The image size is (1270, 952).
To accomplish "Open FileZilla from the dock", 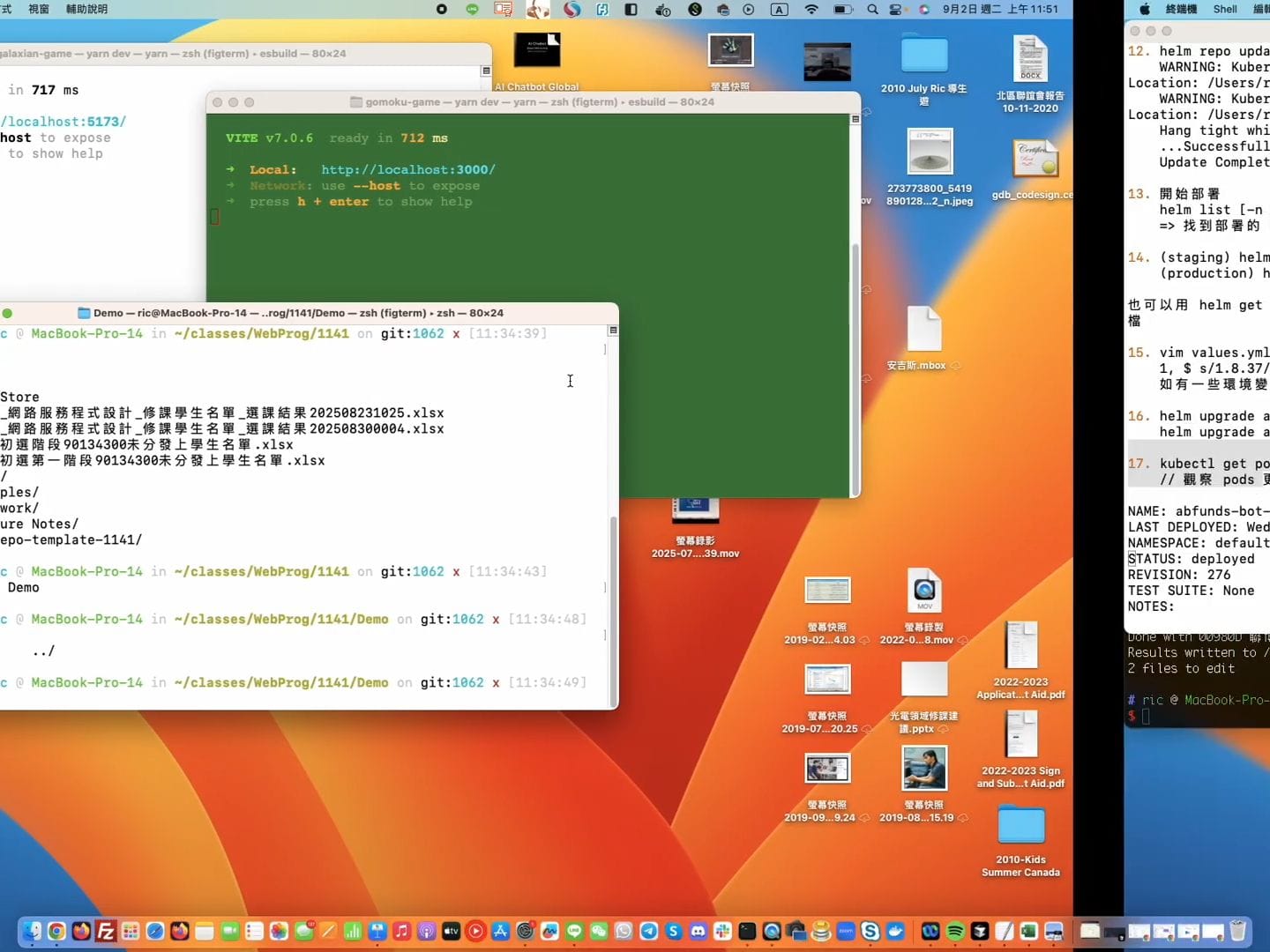I will click(106, 931).
